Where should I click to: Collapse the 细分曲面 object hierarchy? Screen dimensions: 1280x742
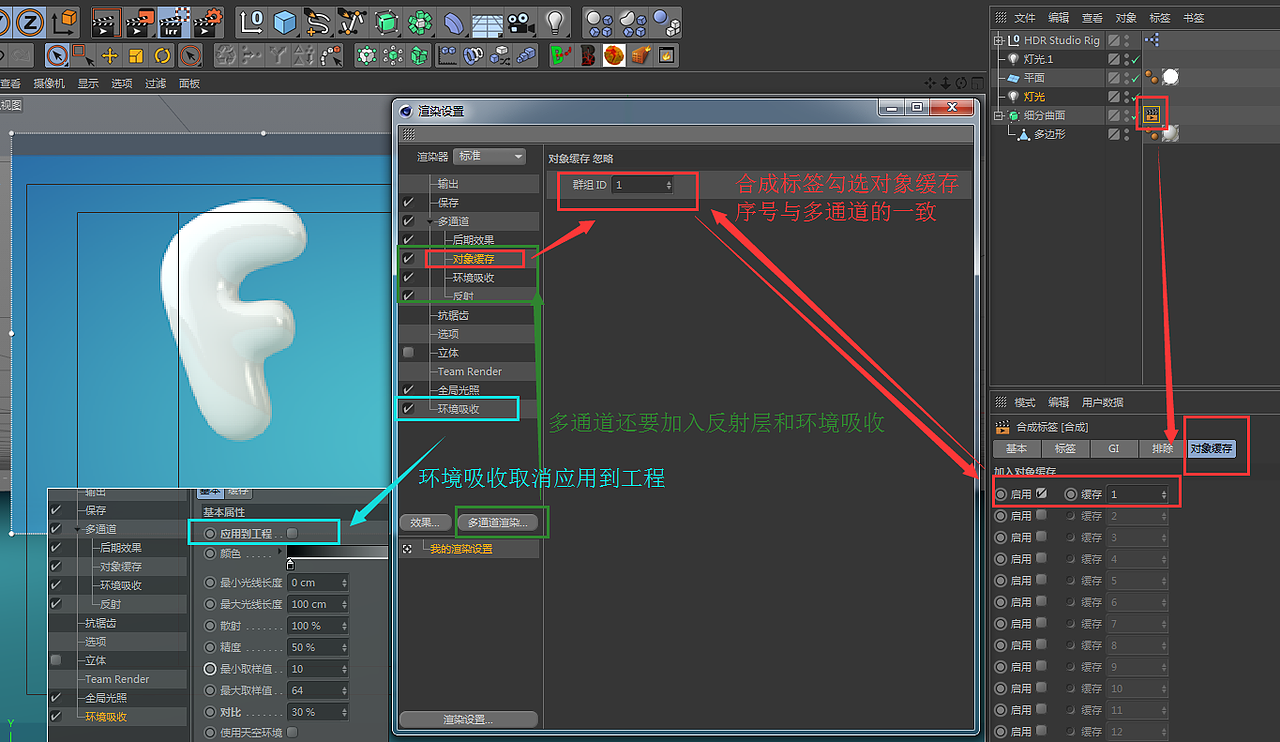998,116
